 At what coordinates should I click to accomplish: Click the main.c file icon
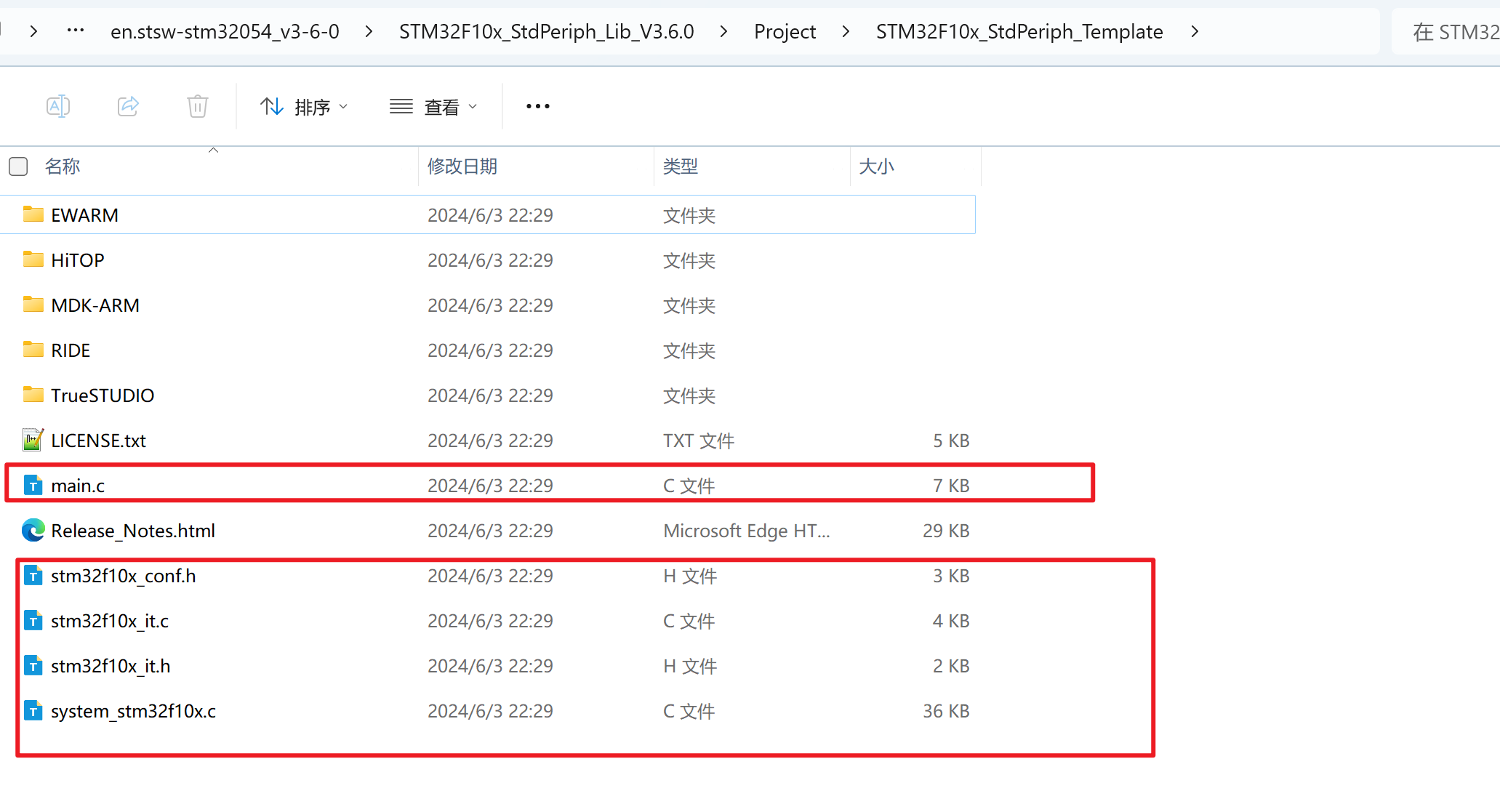[x=33, y=485]
